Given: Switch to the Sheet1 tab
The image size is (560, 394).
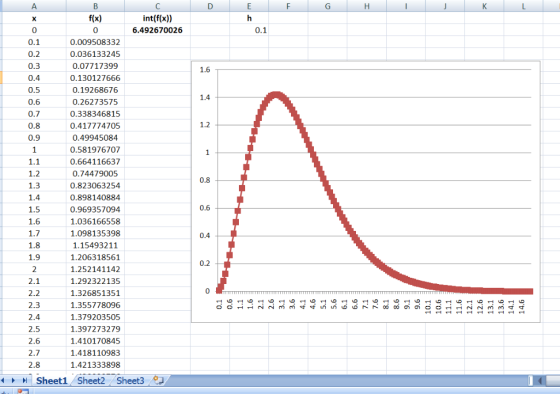Looking at the screenshot, I should (x=51, y=381).
